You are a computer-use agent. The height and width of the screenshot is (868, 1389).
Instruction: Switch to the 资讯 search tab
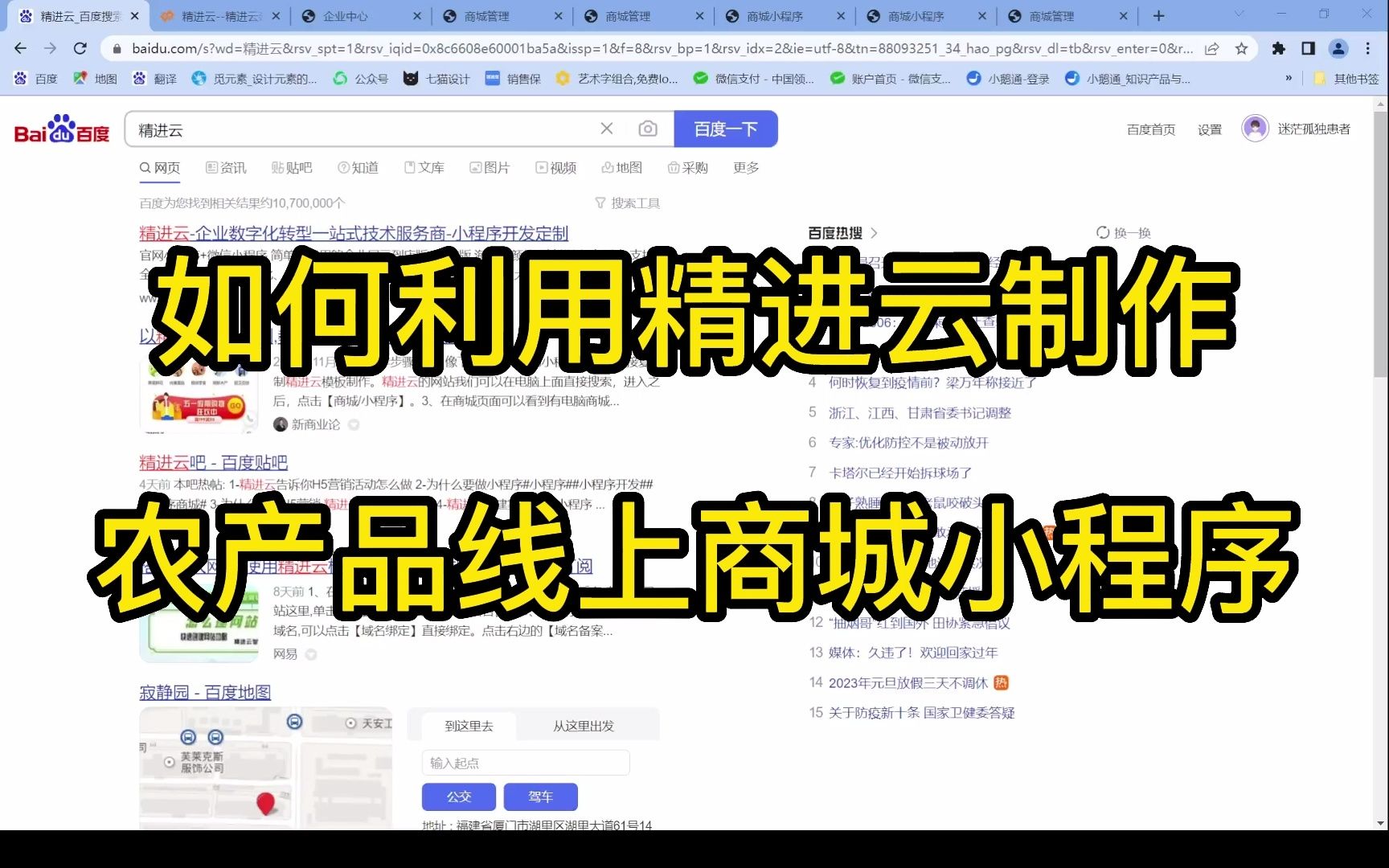(227, 167)
